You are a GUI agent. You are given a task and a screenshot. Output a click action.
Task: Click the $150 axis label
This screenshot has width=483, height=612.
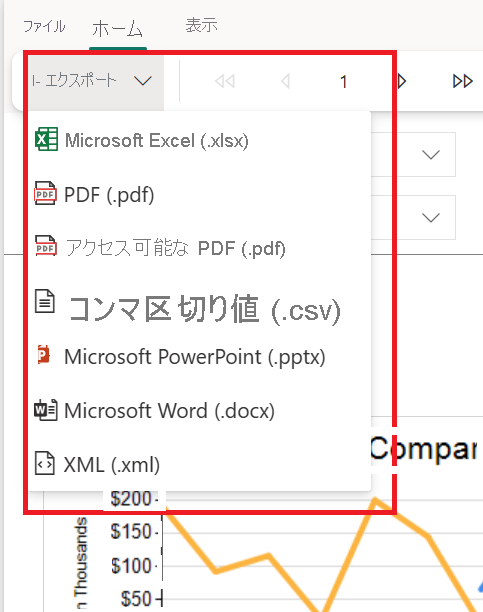tap(131, 532)
